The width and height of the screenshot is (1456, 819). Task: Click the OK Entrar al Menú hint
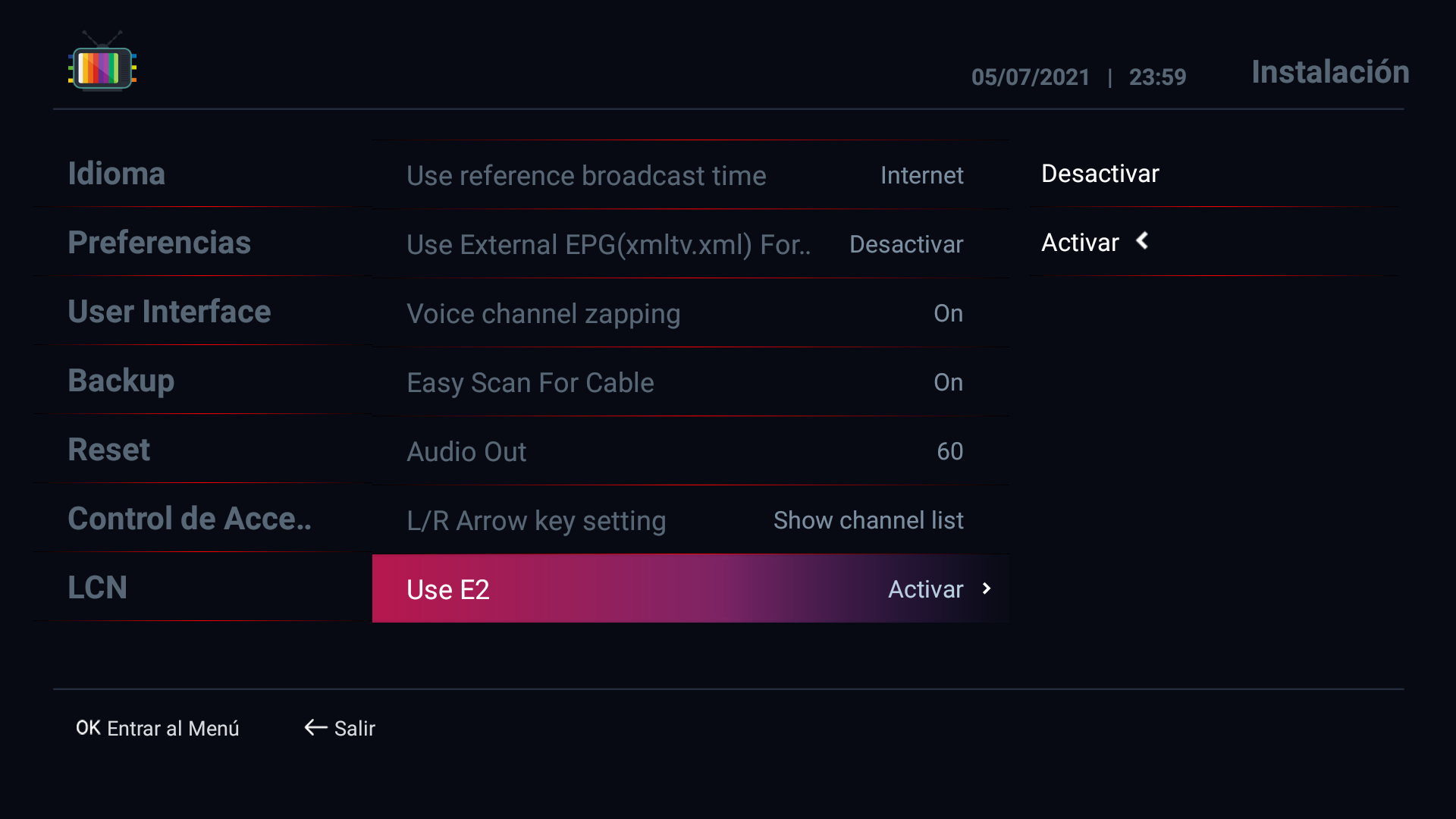click(x=157, y=728)
